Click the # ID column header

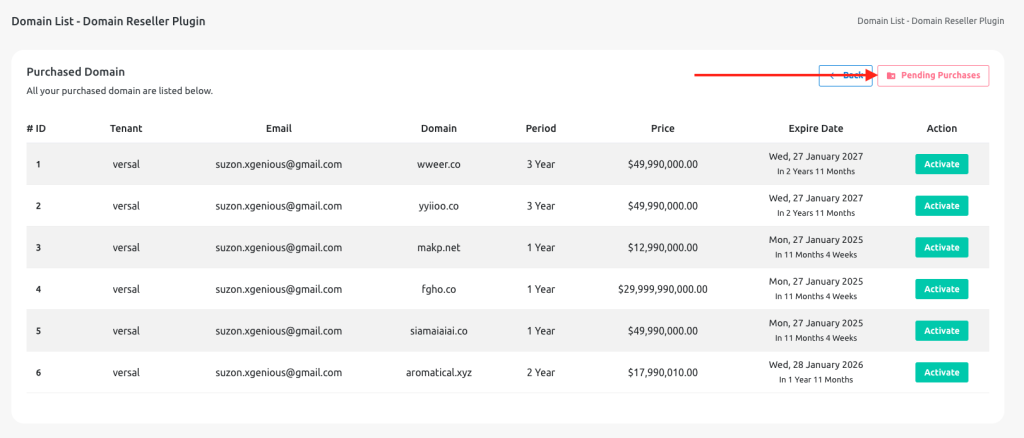[36, 129]
